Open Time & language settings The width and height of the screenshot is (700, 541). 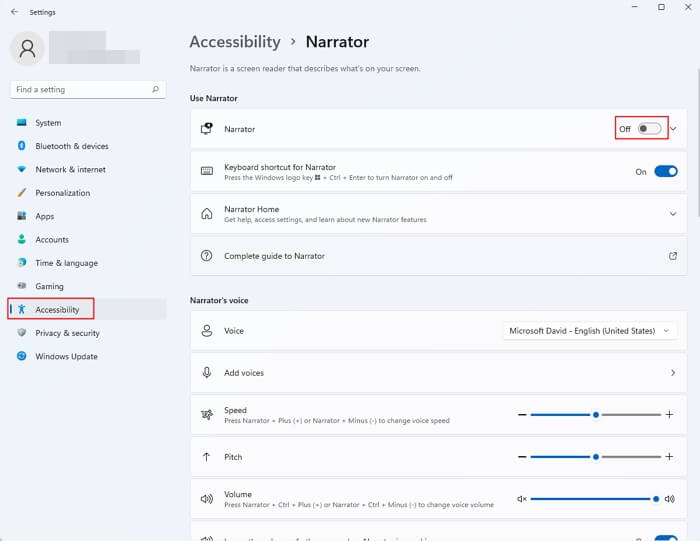[87, 263]
